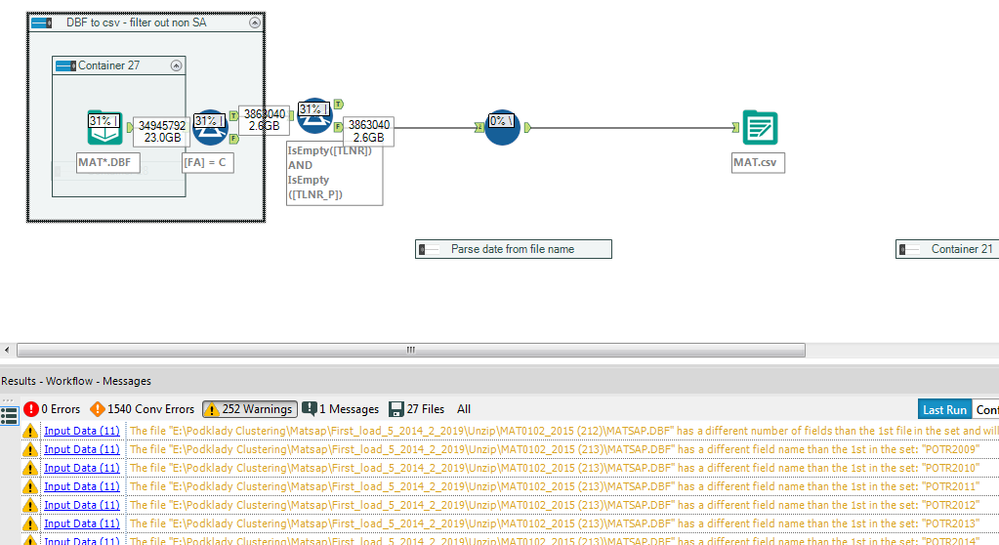The width and height of the screenshot is (999, 545).
Task: Click the warning message mentioning POTR2010
Action: [x=555, y=468]
